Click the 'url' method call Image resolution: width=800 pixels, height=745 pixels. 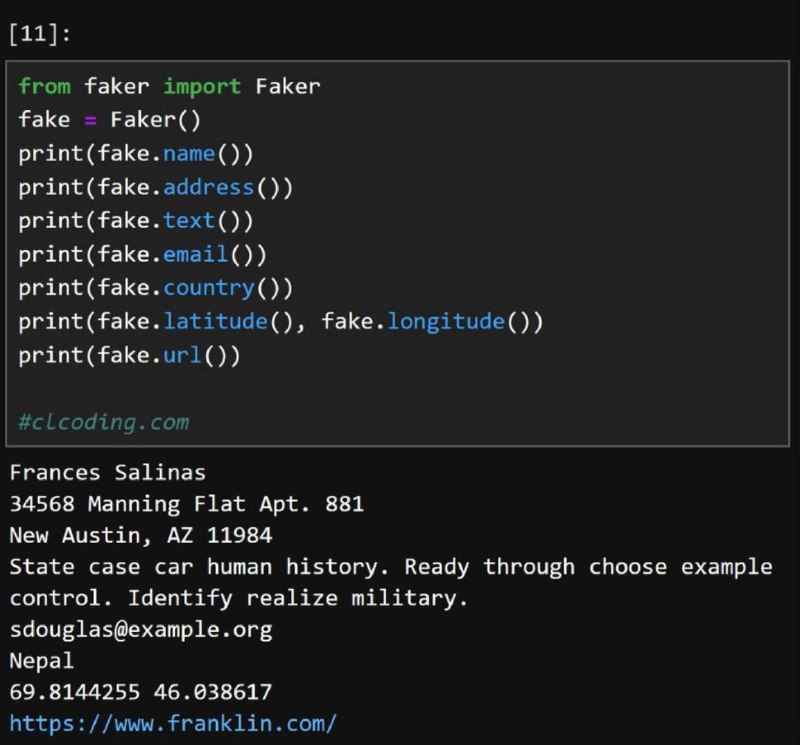point(182,355)
